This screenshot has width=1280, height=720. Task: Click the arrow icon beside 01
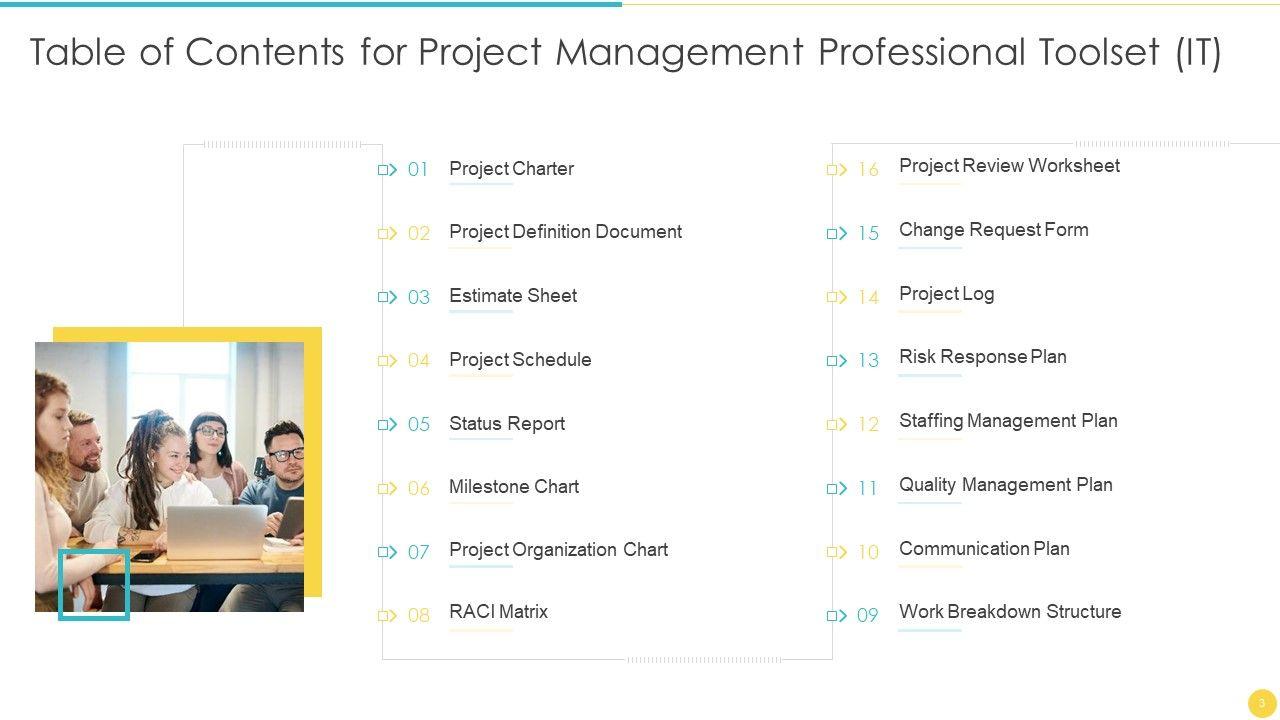(x=387, y=170)
